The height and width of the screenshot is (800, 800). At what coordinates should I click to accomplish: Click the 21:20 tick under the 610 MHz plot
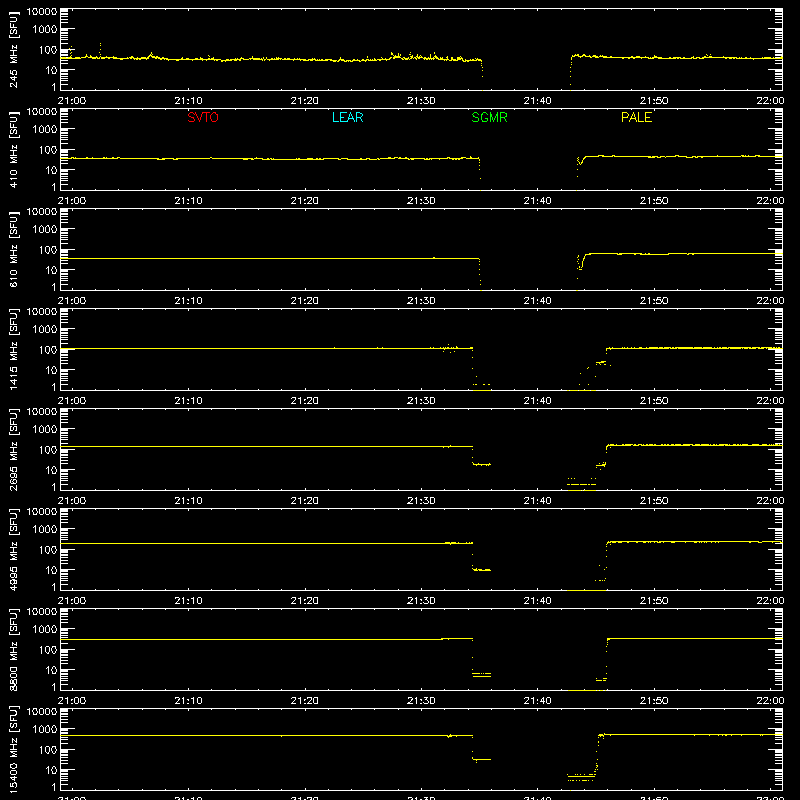[305, 301]
